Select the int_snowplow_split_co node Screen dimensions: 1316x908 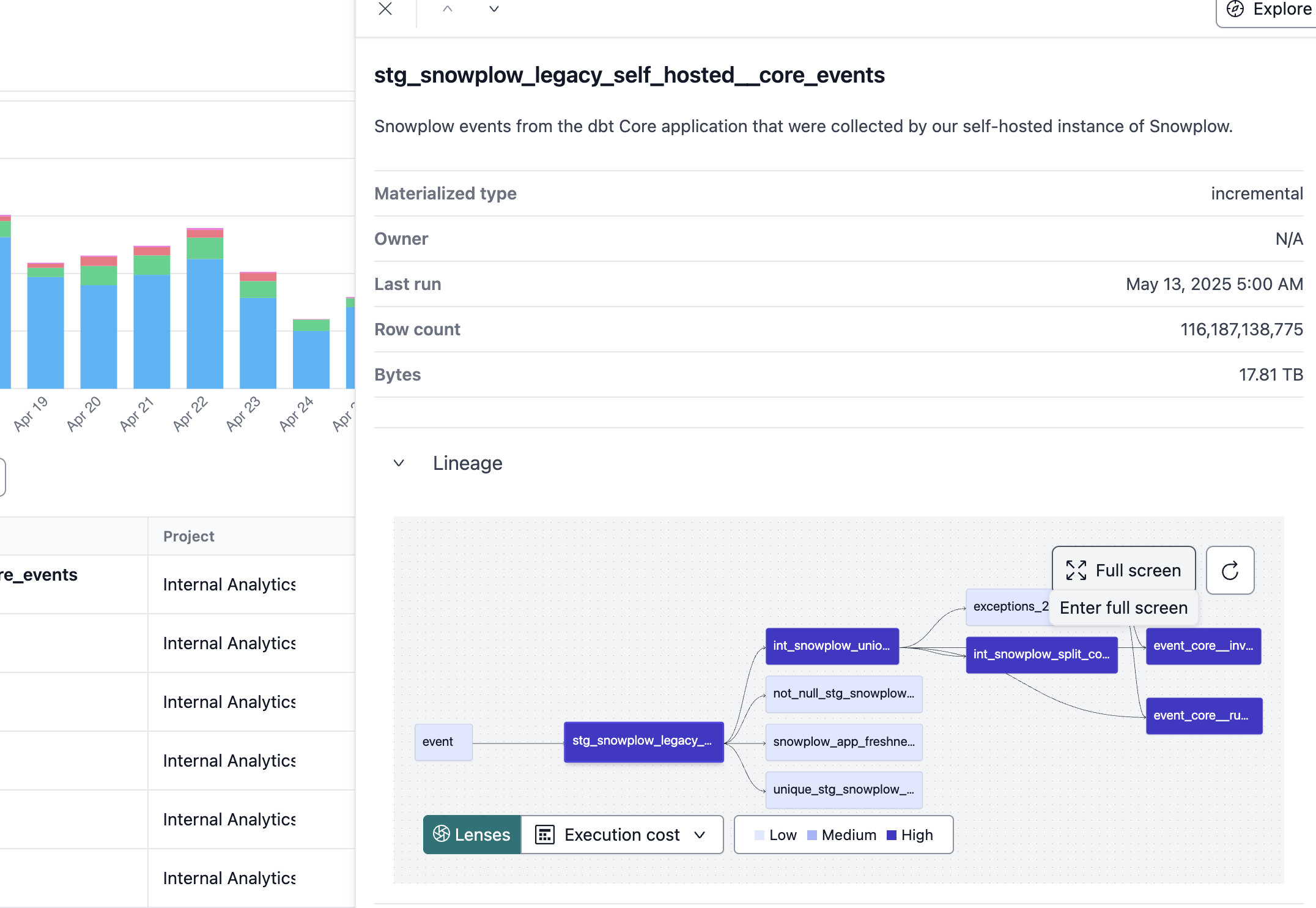click(1042, 655)
